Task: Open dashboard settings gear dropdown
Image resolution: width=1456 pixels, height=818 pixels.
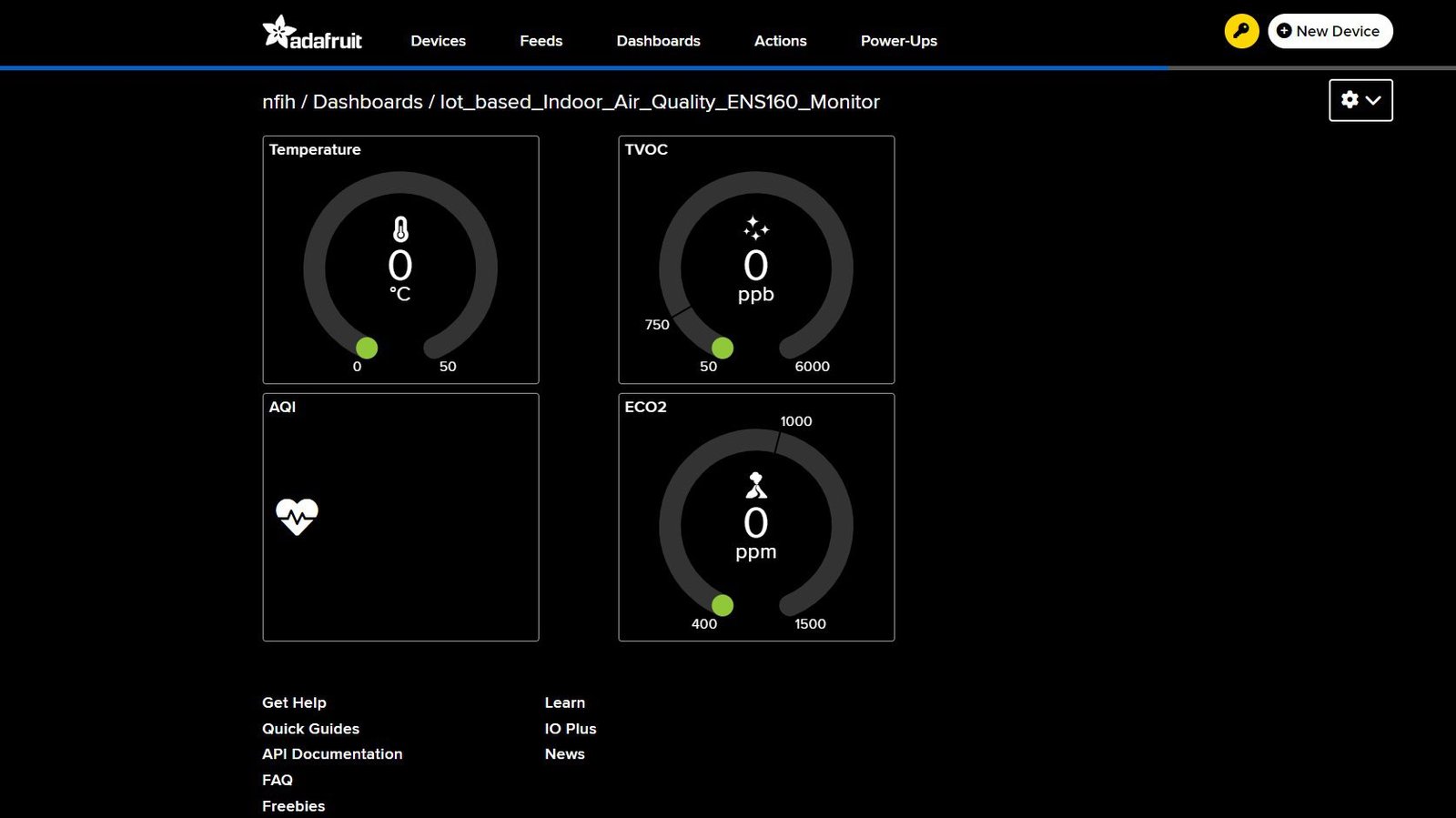Action: (x=1360, y=100)
